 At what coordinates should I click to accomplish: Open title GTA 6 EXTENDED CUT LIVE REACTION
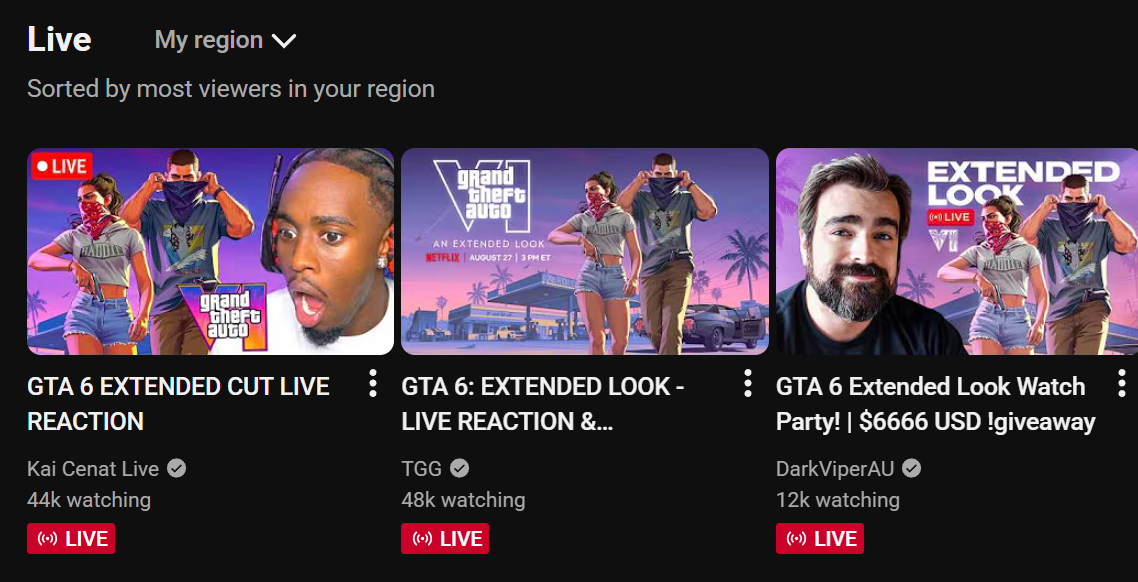click(179, 403)
